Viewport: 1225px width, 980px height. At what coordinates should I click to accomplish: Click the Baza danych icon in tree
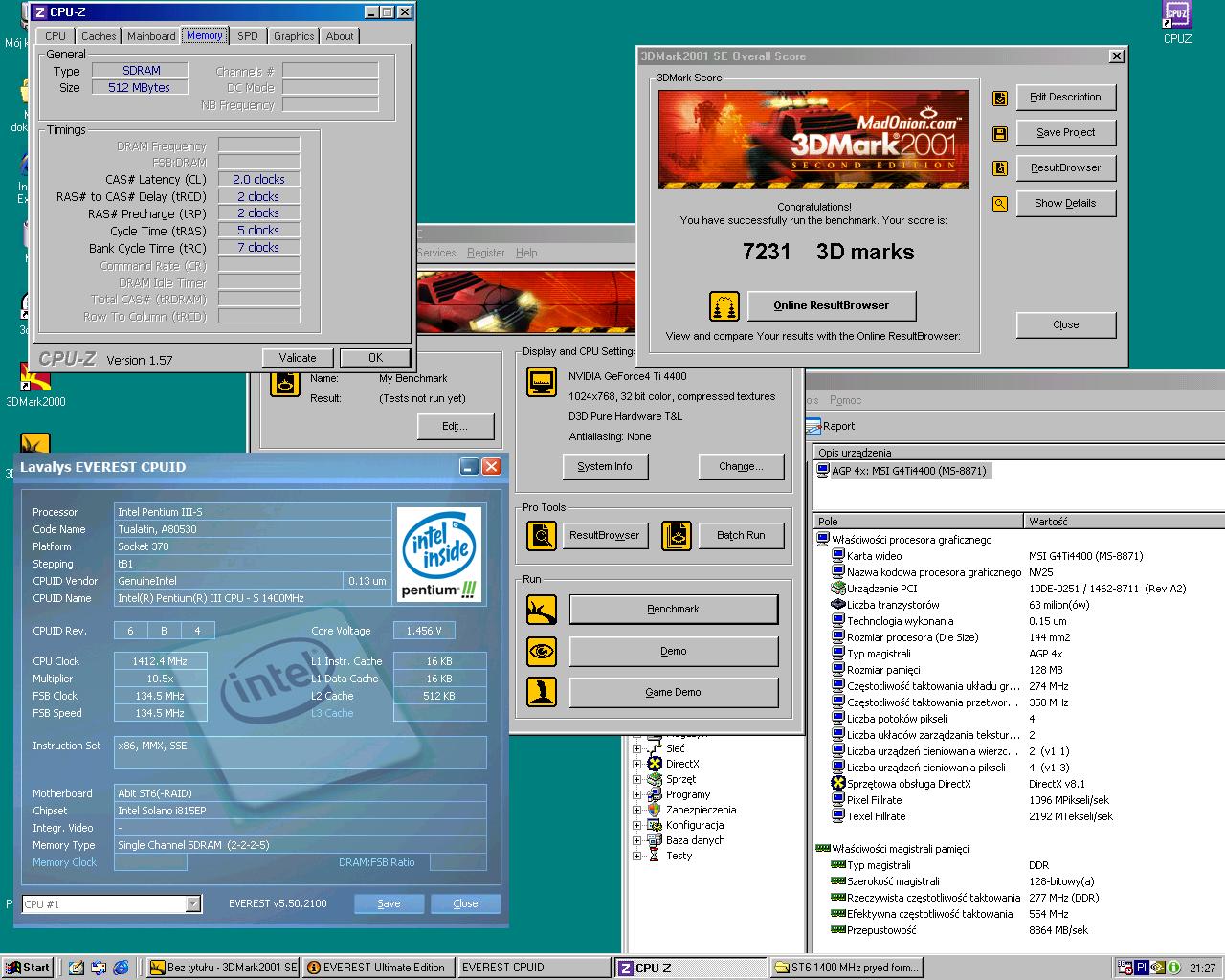(x=655, y=840)
